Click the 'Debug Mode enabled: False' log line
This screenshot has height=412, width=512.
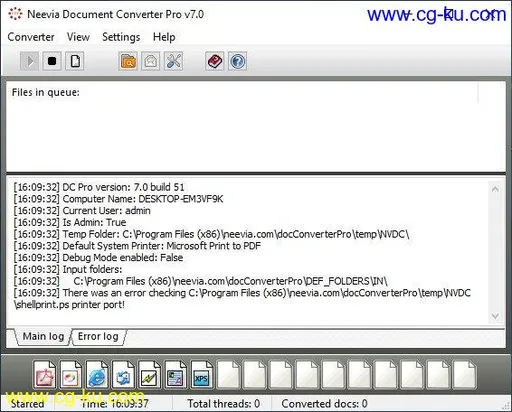(98, 258)
